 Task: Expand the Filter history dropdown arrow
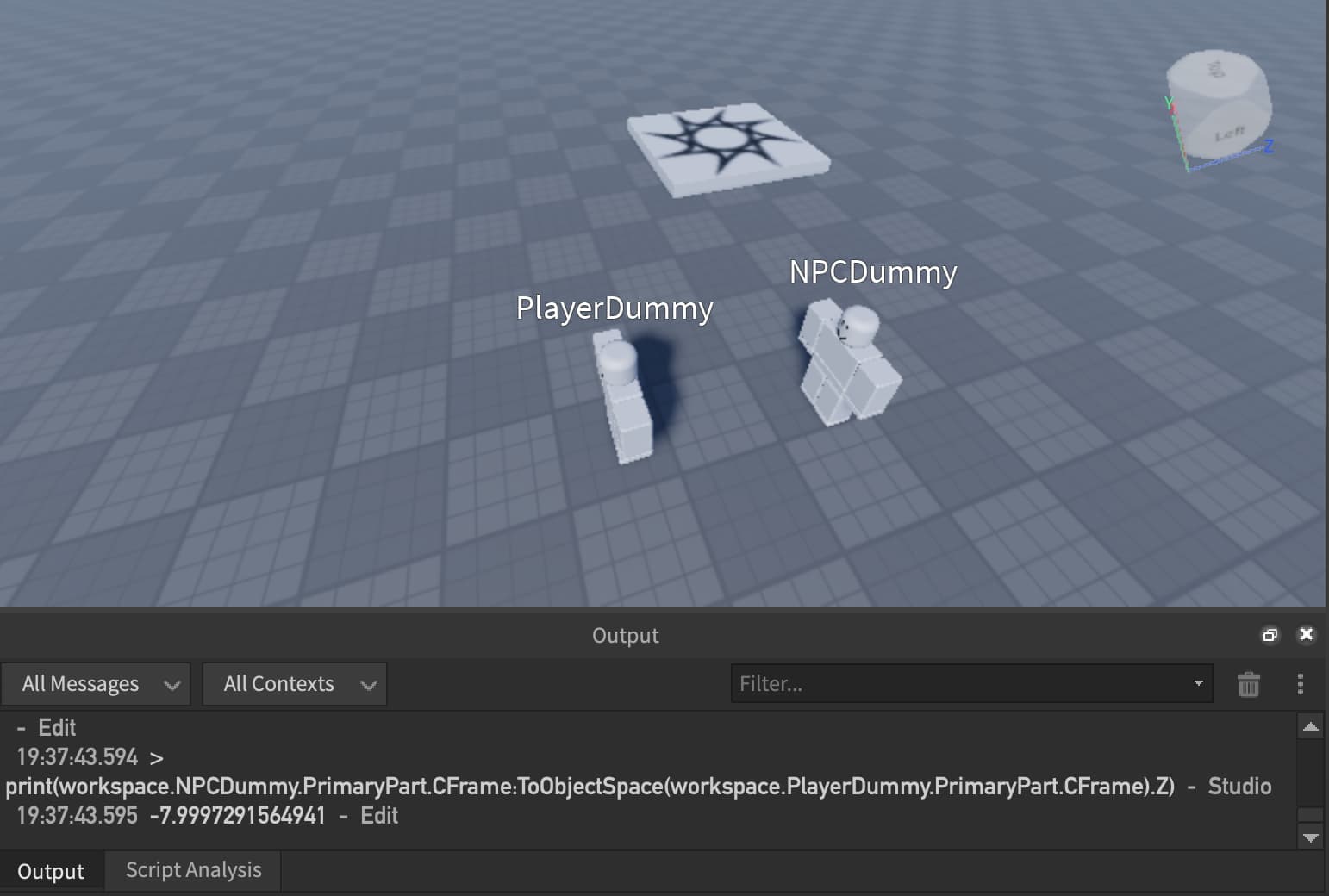(x=1198, y=683)
